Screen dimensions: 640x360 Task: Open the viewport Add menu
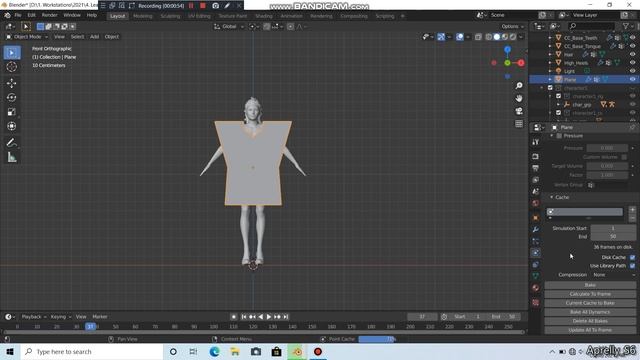pyautogui.click(x=94, y=37)
